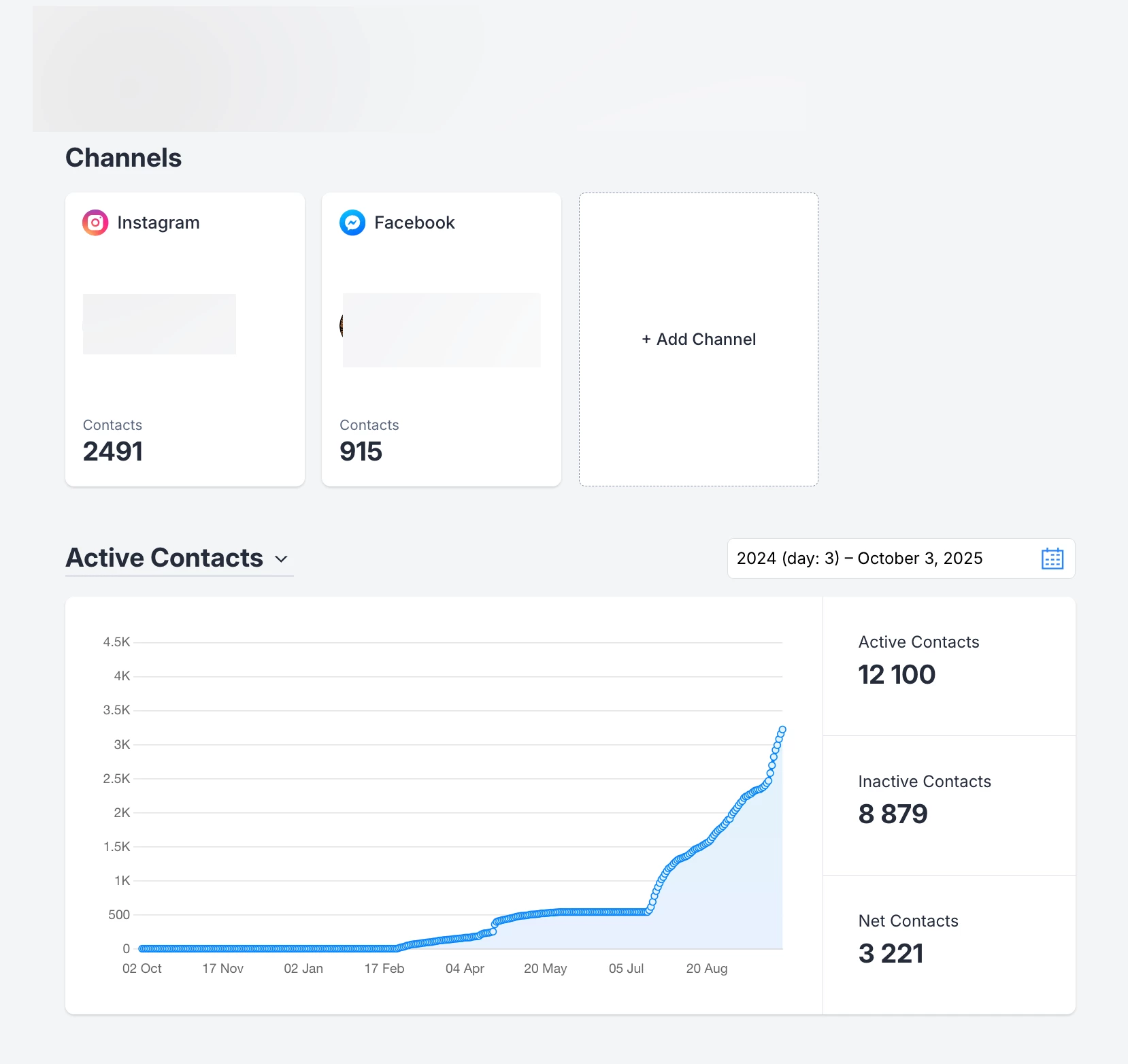Click the Facebook Messenger logo icon
Screen dimensions: 1128x1064
[x=352, y=222]
